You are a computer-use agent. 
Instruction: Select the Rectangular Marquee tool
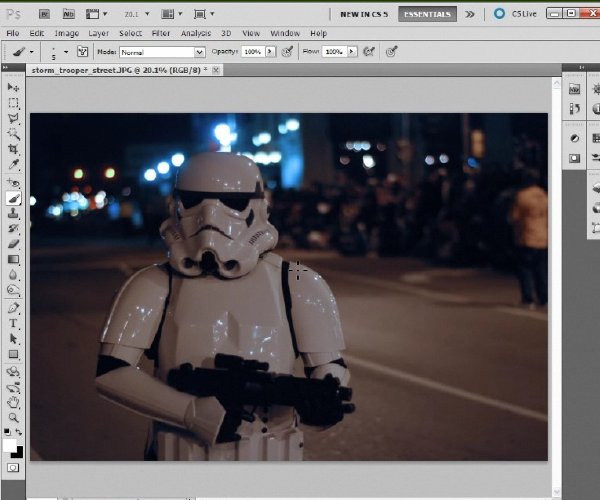13,103
